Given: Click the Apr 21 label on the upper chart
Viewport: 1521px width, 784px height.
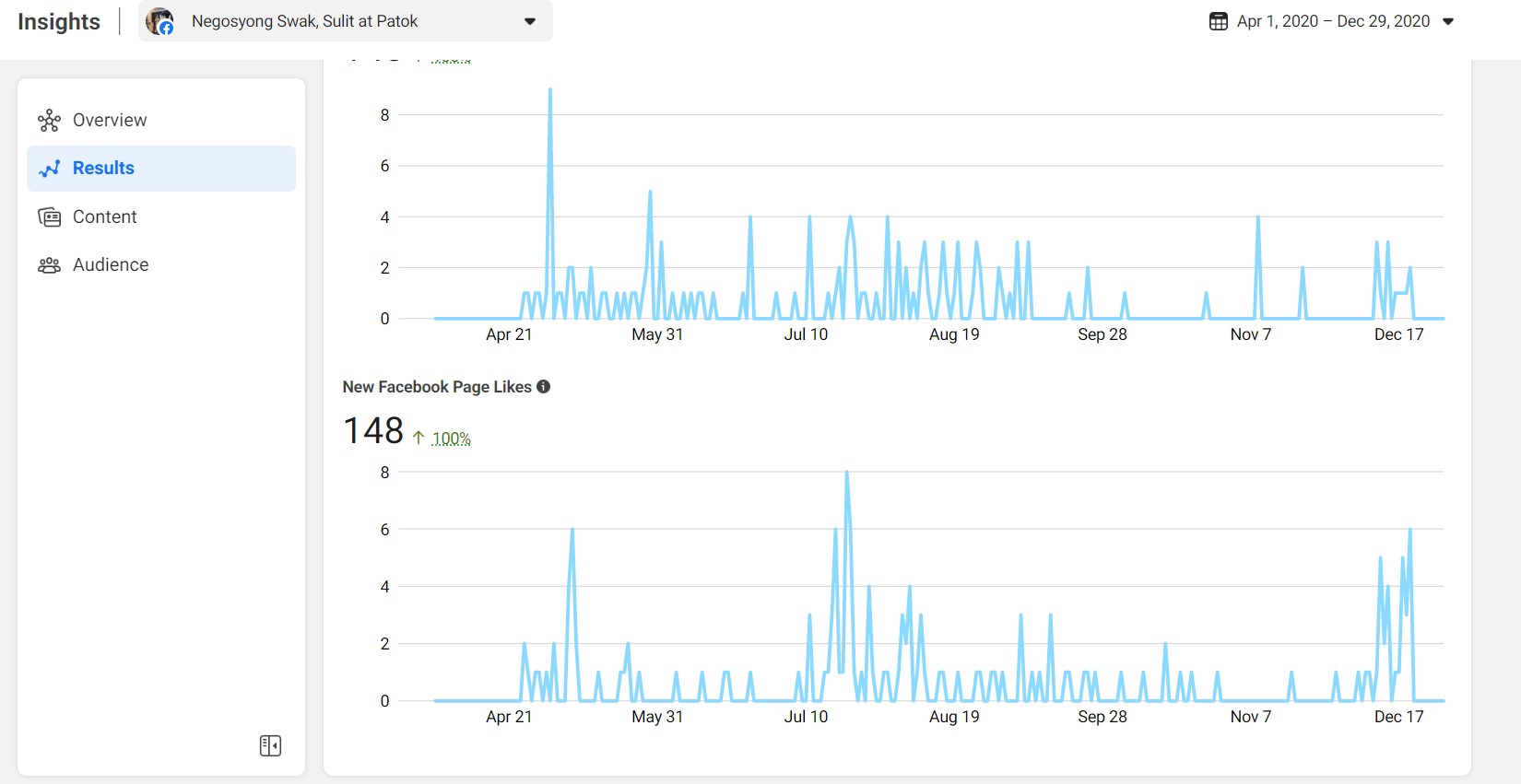Looking at the screenshot, I should tap(509, 334).
